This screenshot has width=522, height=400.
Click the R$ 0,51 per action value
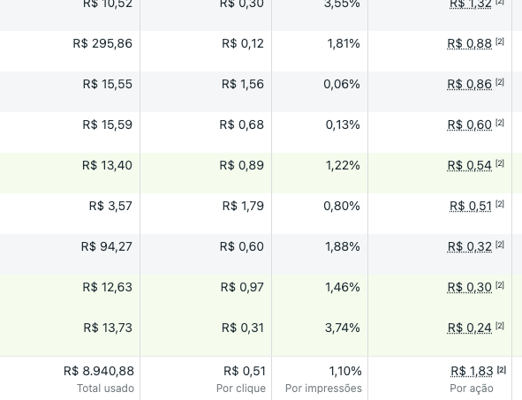(x=470, y=206)
